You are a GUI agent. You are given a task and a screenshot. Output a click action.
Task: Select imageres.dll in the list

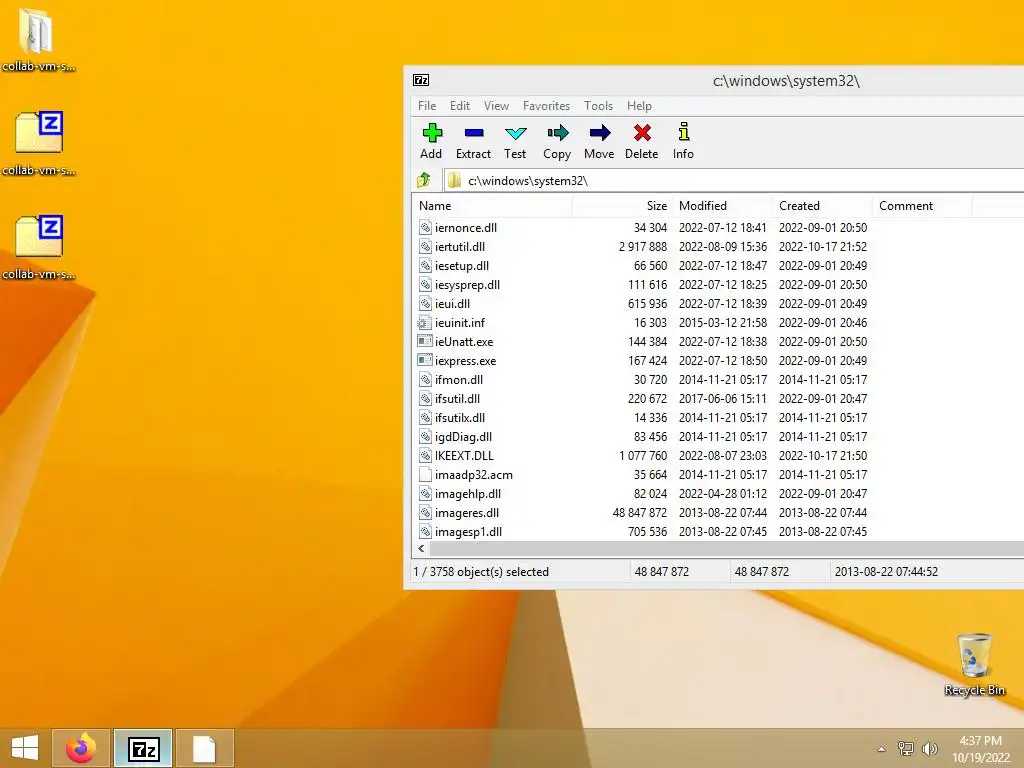click(467, 513)
